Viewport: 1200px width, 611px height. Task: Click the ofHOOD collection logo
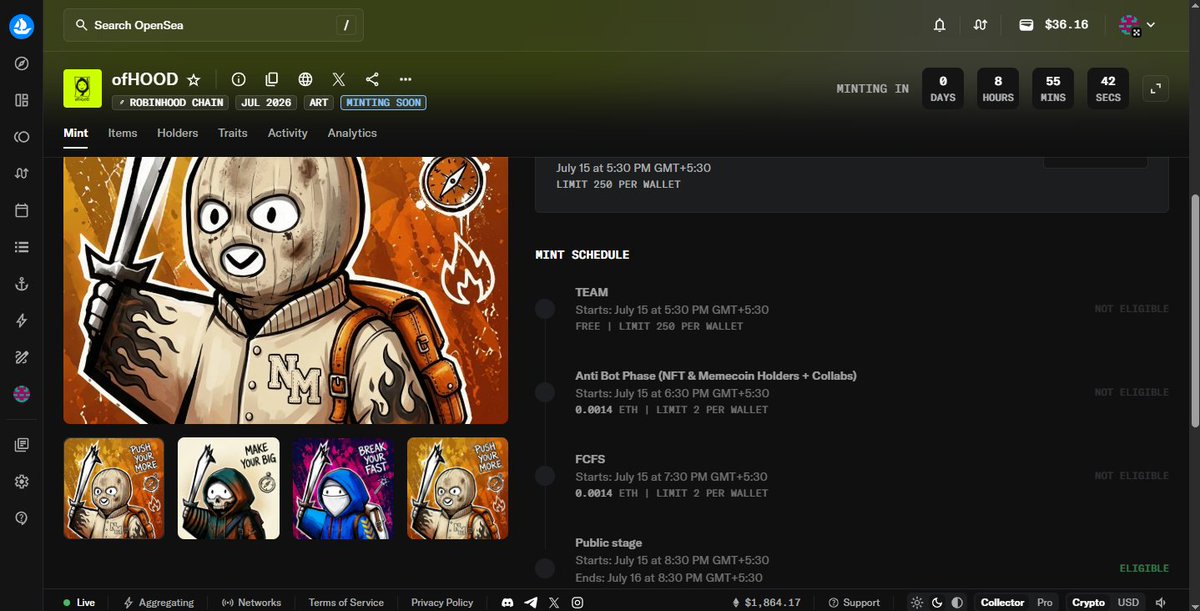click(x=82, y=88)
